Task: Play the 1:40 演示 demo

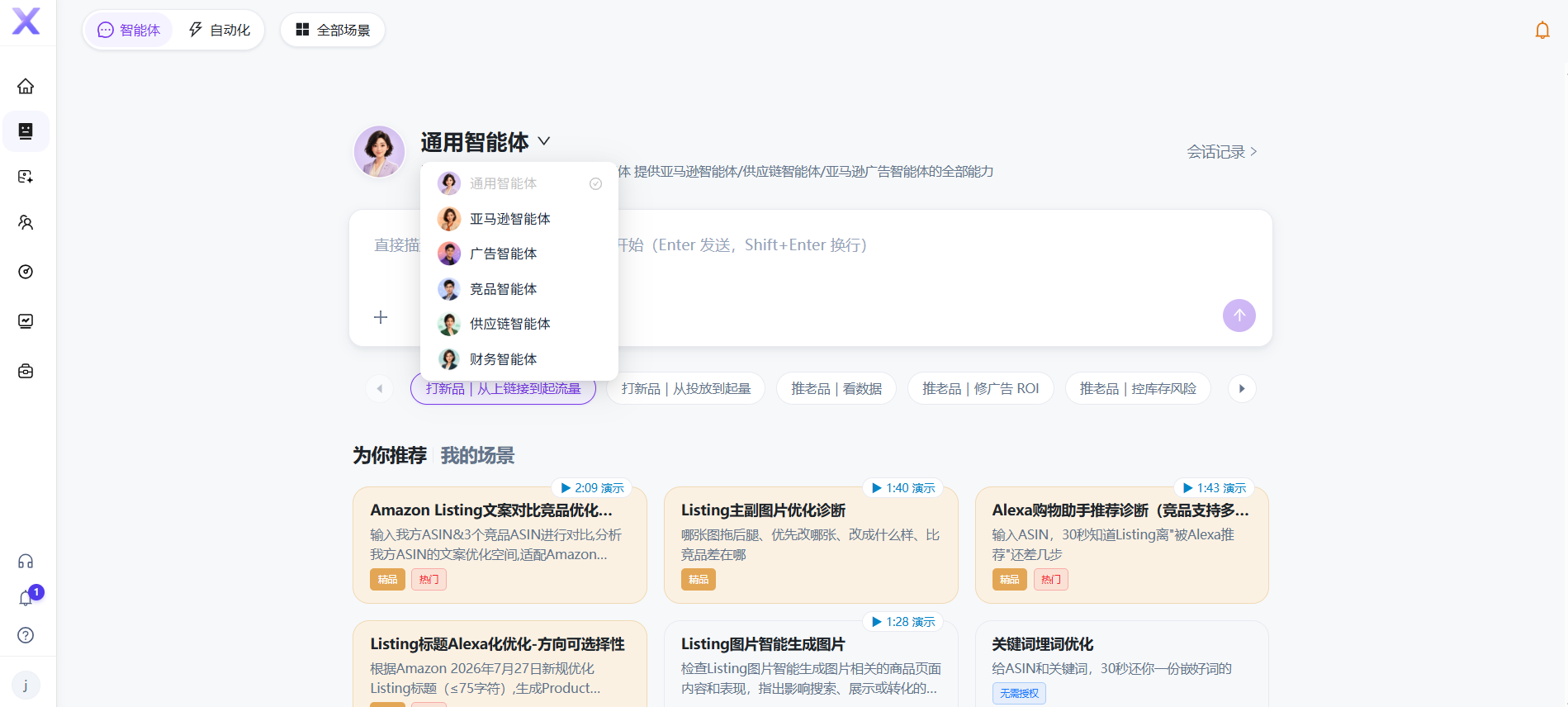Action: click(903, 488)
